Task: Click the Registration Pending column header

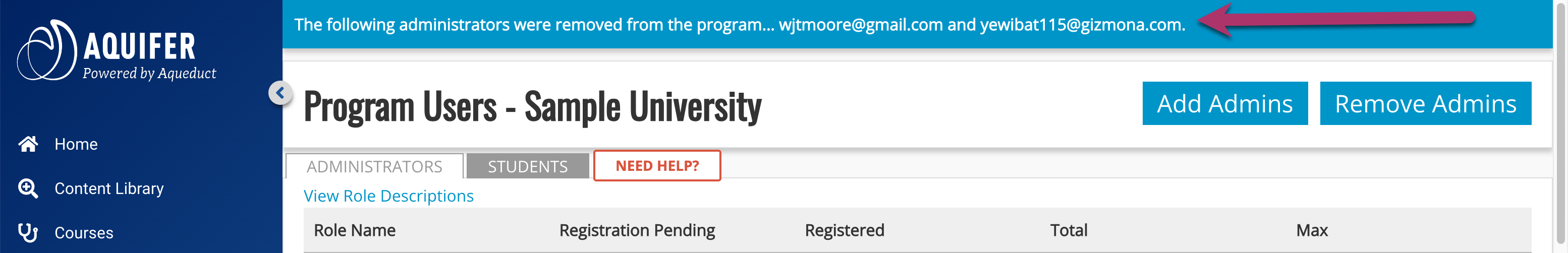Action: tap(637, 230)
